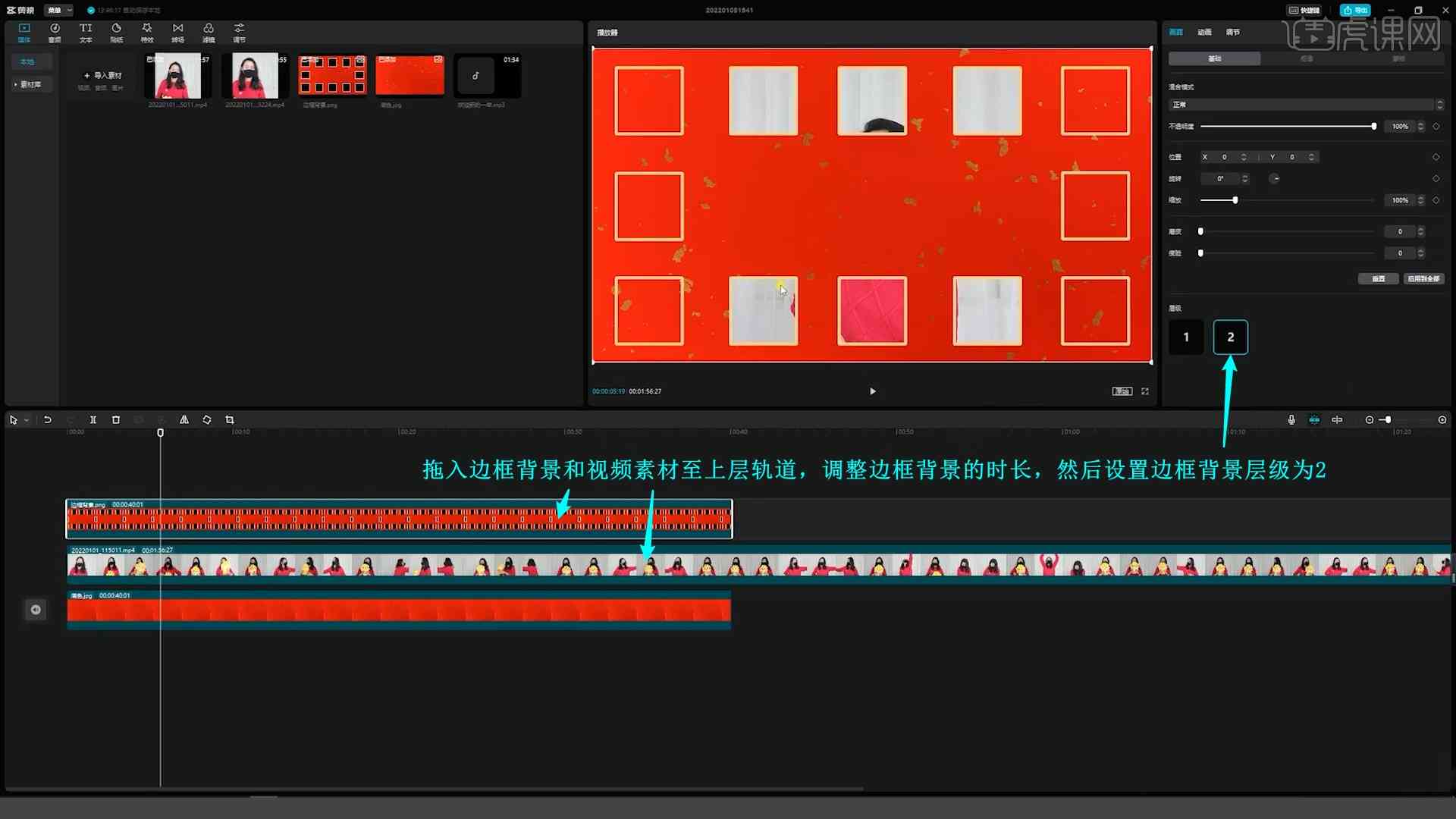Click the 快捷键 shortcuts button
1456x819 pixels.
[x=1304, y=10]
